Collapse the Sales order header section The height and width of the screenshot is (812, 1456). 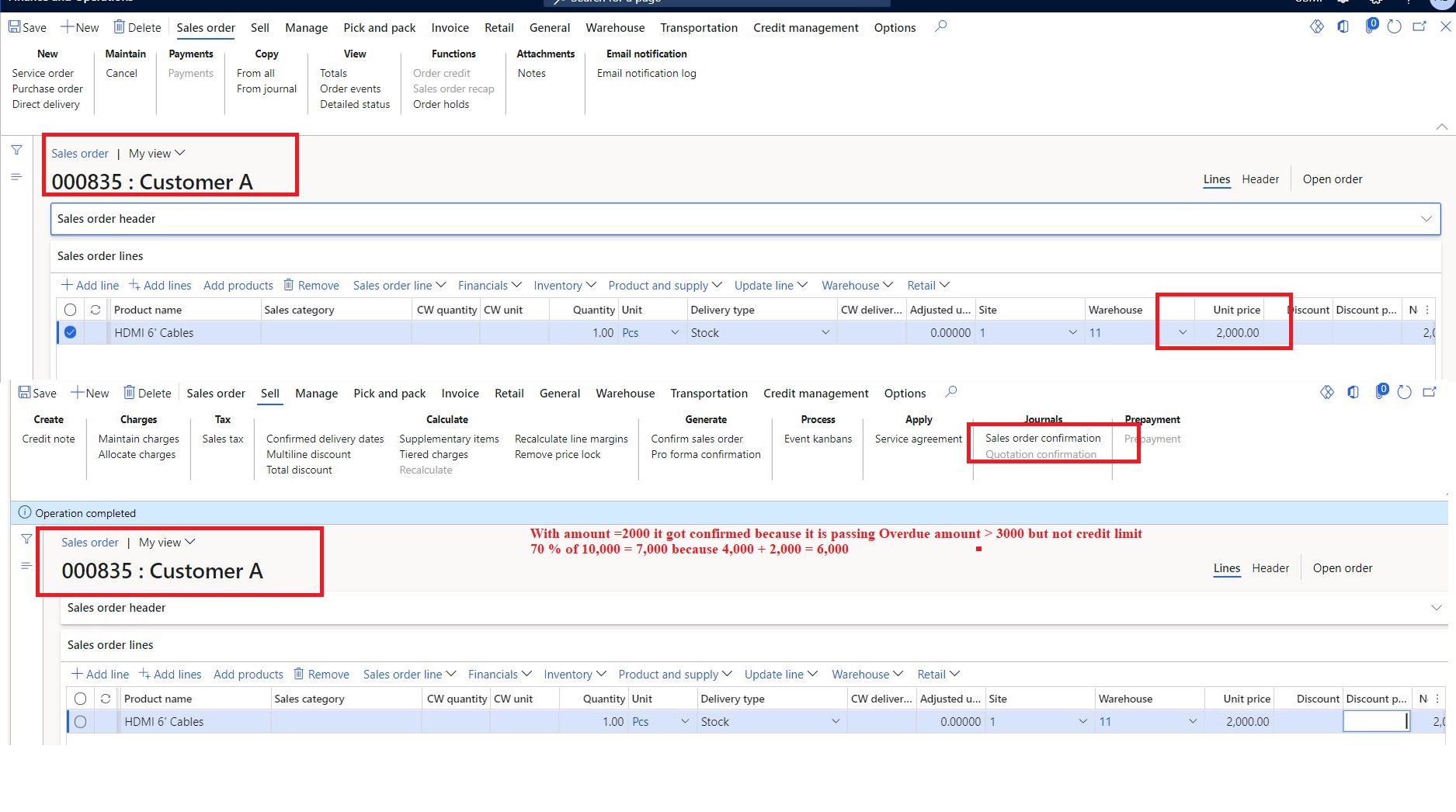(x=1427, y=218)
